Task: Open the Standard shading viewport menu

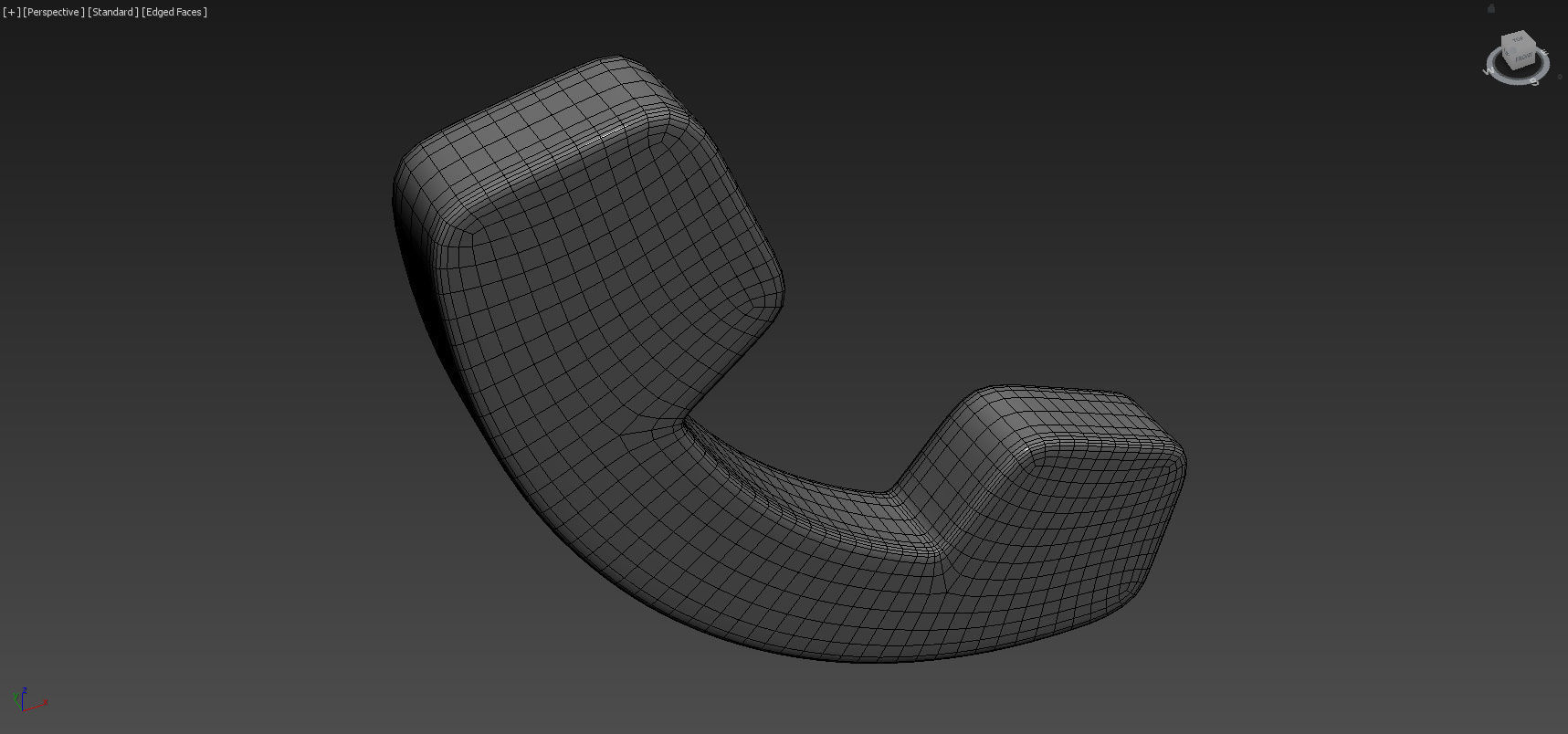Action: point(113,12)
